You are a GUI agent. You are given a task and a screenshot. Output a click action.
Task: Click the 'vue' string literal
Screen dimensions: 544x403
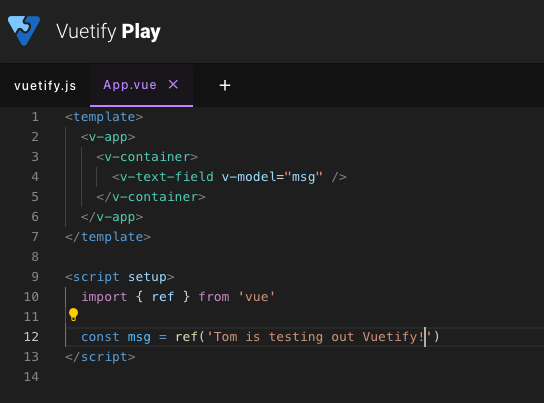257,297
